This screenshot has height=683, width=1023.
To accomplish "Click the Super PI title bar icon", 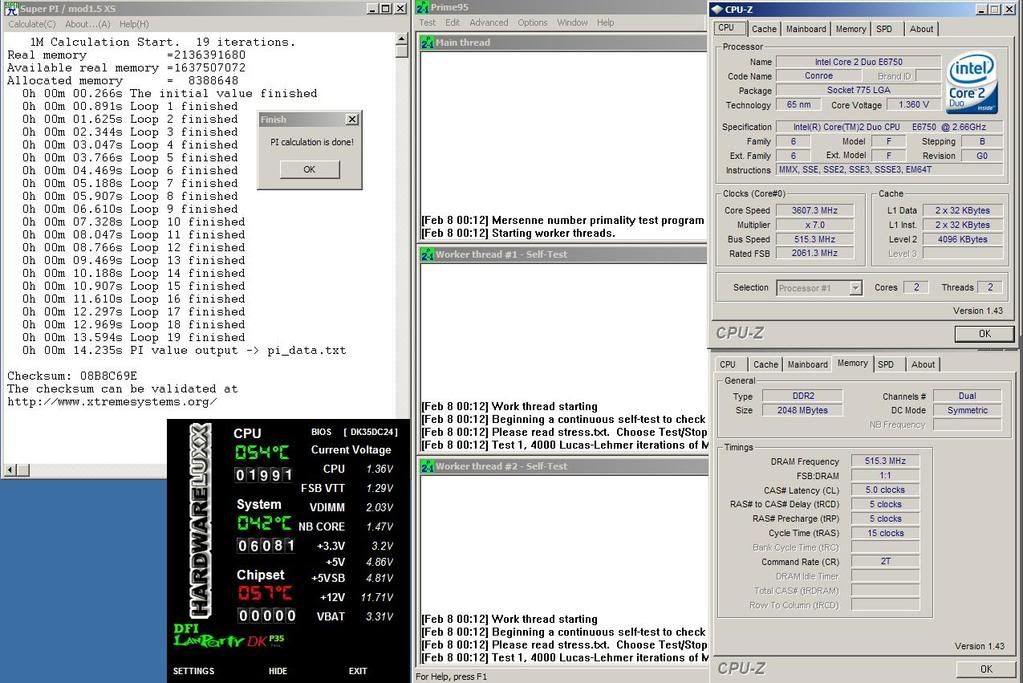I will pos(11,8).
